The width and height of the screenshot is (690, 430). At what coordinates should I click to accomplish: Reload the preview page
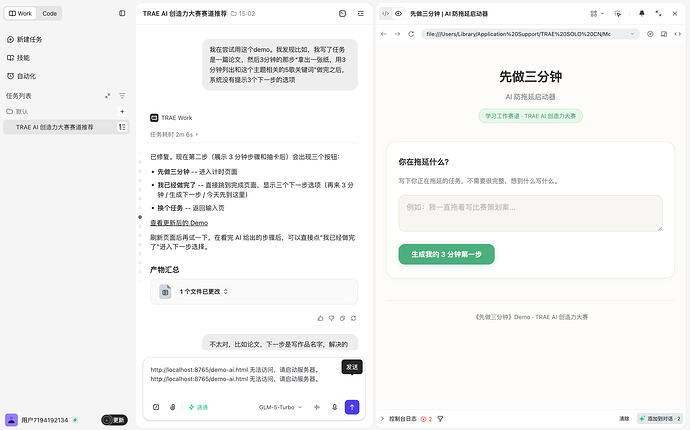click(x=411, y=34)
